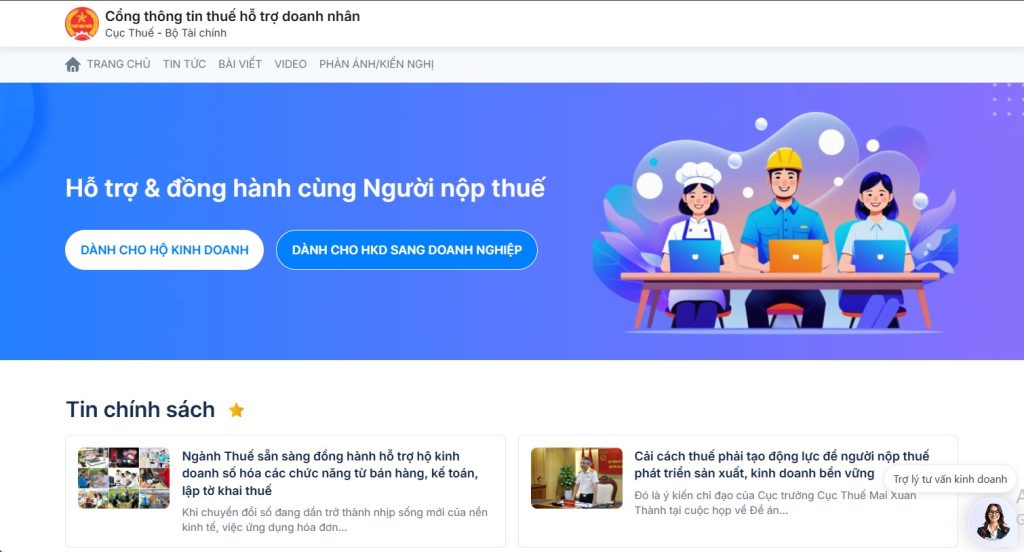Image resolution: width=1024 pixels, height=552 pixels.
Task: Click the TRANG CHỦ navigation link
Action: click(x=118, y=64)
